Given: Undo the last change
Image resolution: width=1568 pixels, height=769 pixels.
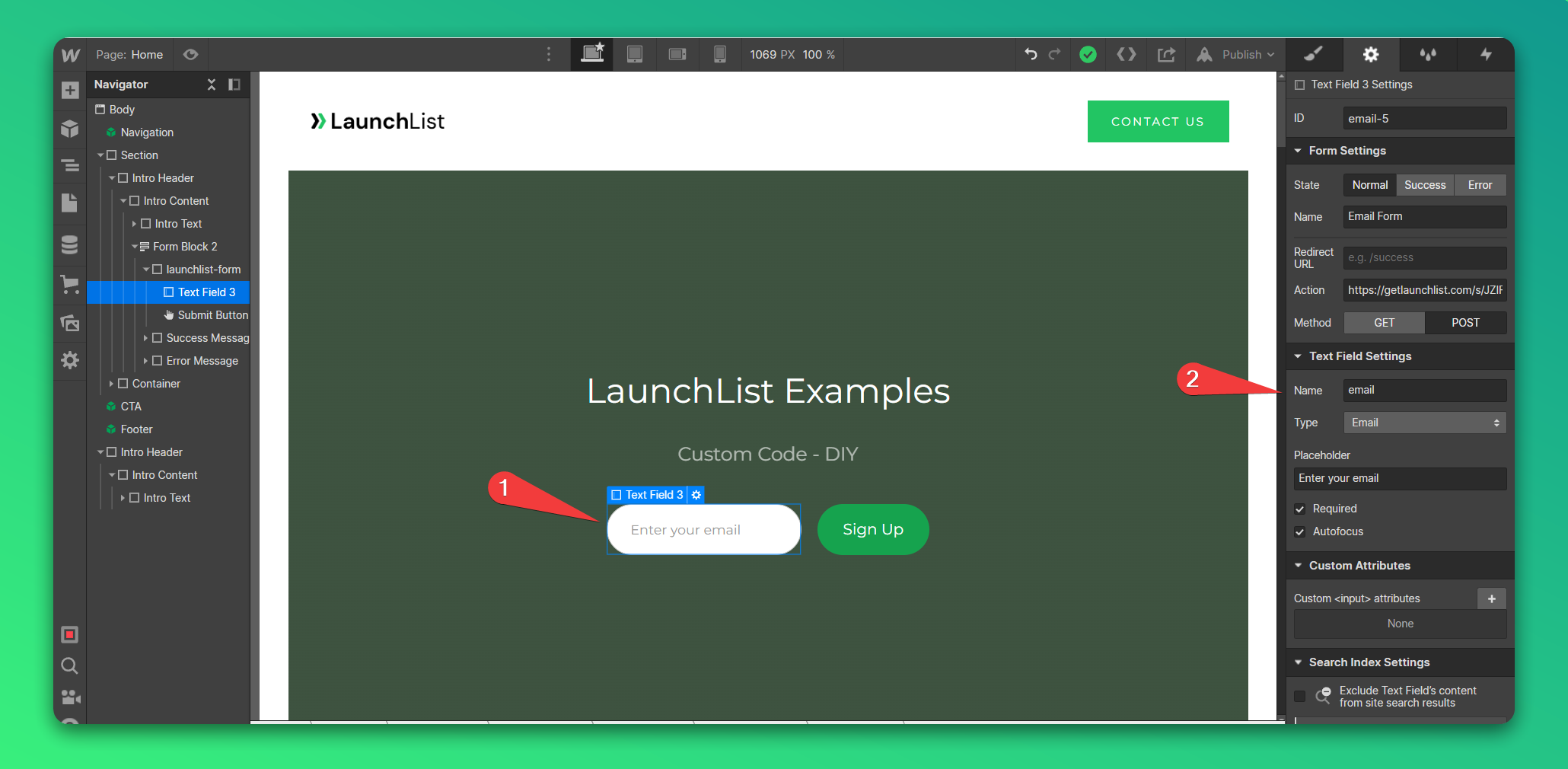Looking at the screenshot, I should tap(1031, 54).
